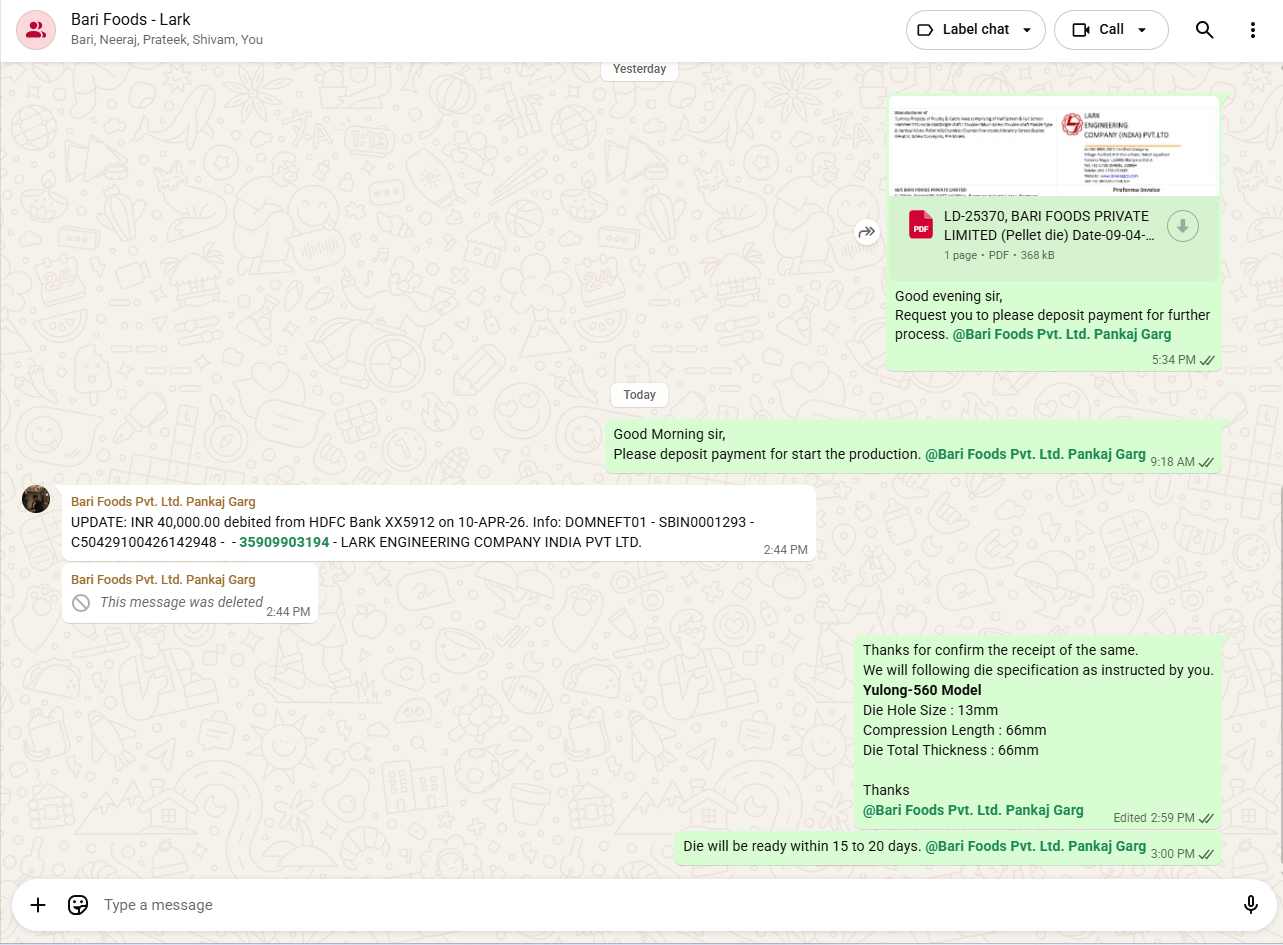The width and height of the screenshot is (1283, 945).
Task: Open the emoji sticker picker icon
Action: click(x=78, y=905)
